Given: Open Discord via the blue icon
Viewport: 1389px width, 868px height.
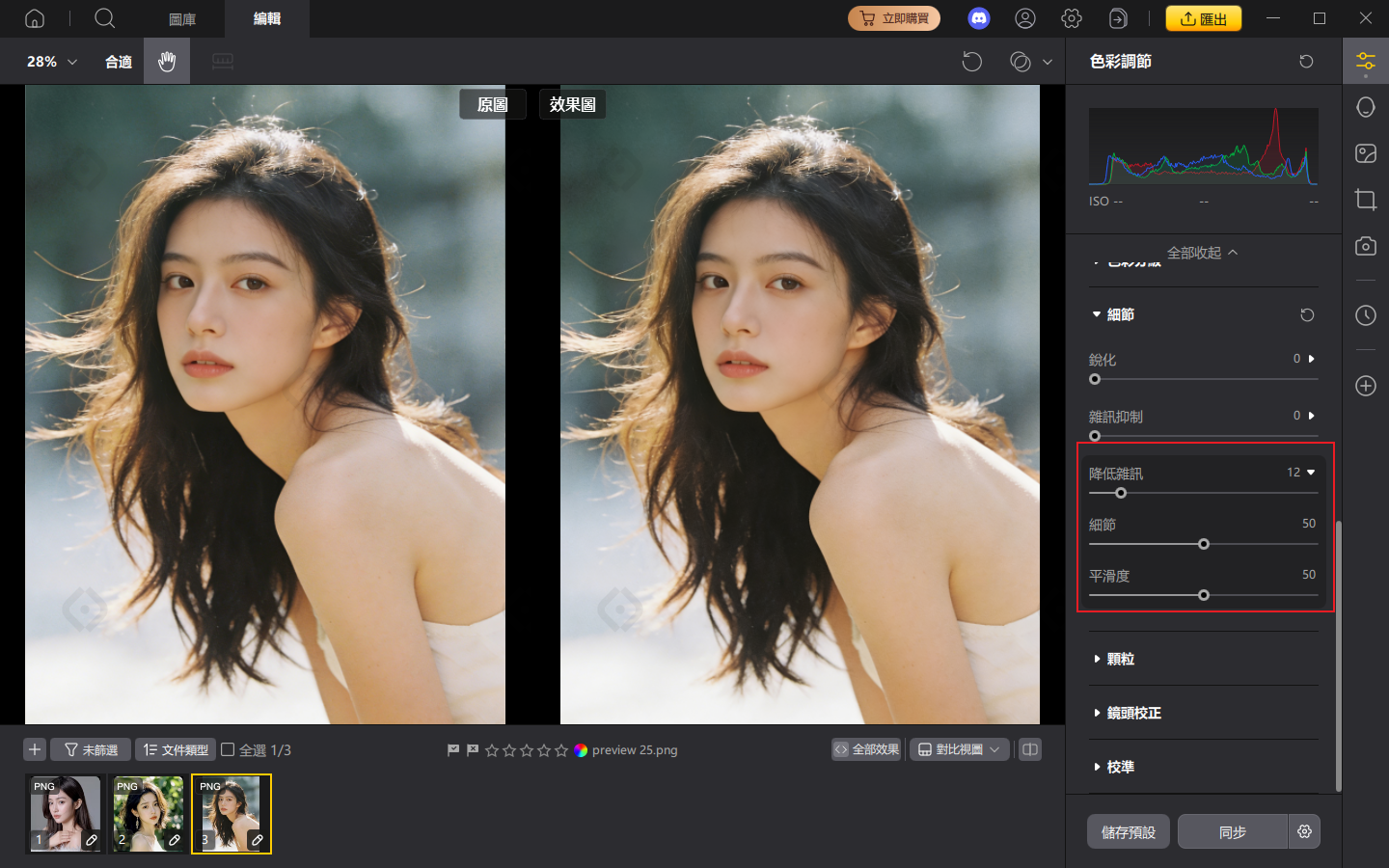Looking at the screenshot, I should [979, 17].
